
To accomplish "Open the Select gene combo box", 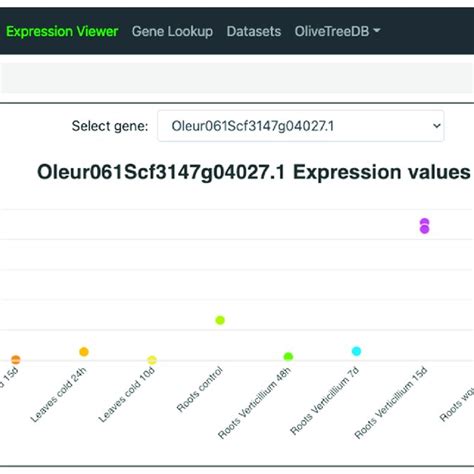I will tap(301, 126).
